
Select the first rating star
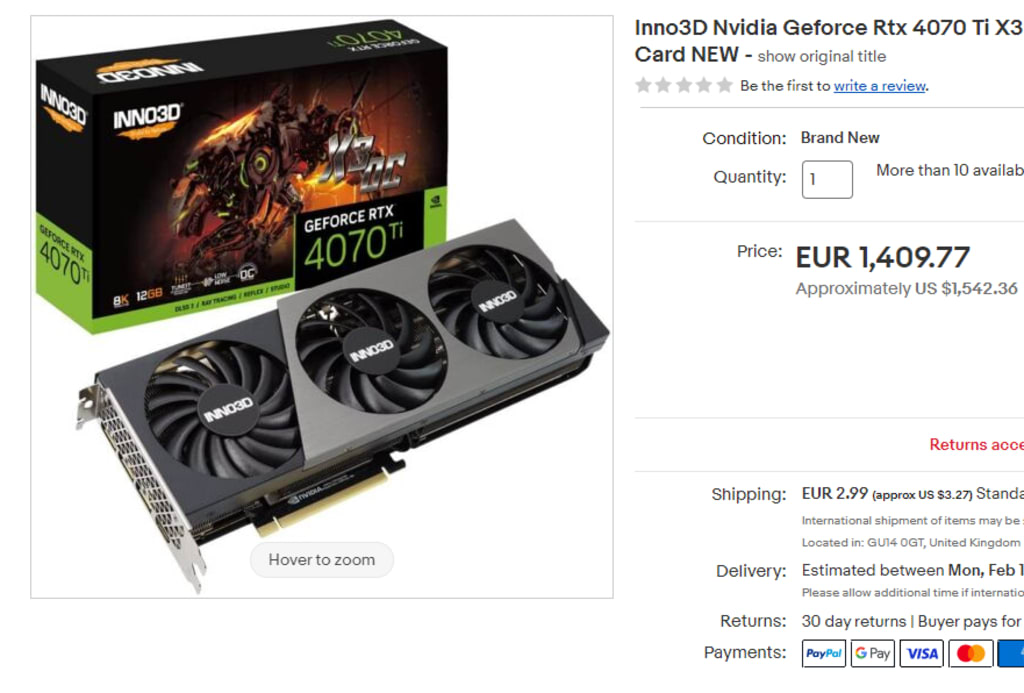pyautogui.click(x=643, y=85)
